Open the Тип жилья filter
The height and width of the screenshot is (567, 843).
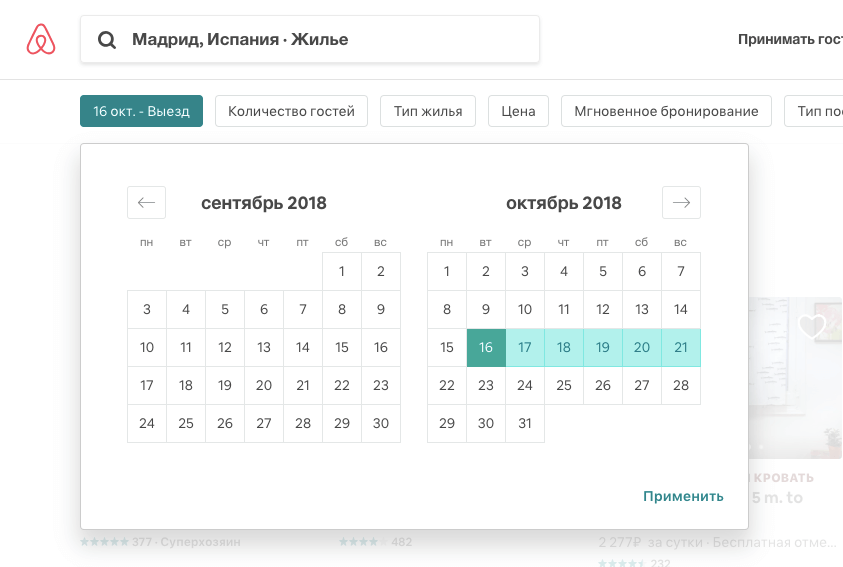point(428,111)
